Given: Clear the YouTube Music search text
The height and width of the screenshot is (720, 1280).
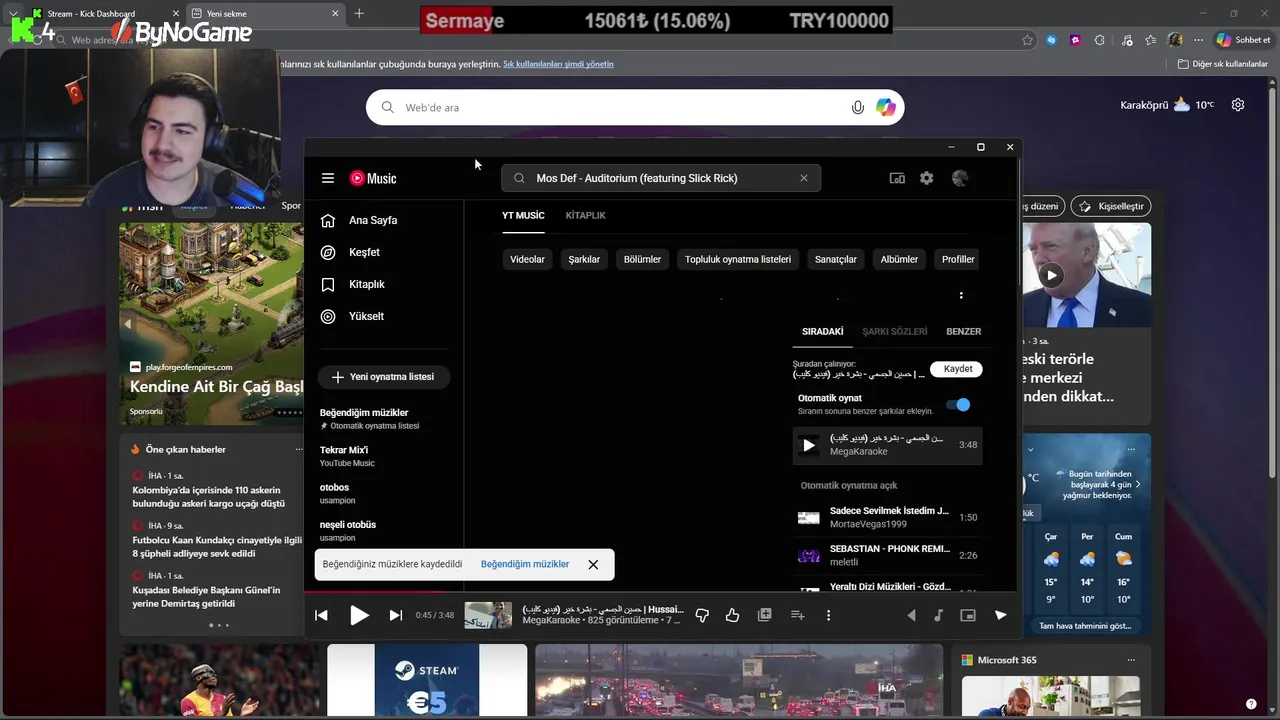Looking at the screenshot, I should [803, 178].
